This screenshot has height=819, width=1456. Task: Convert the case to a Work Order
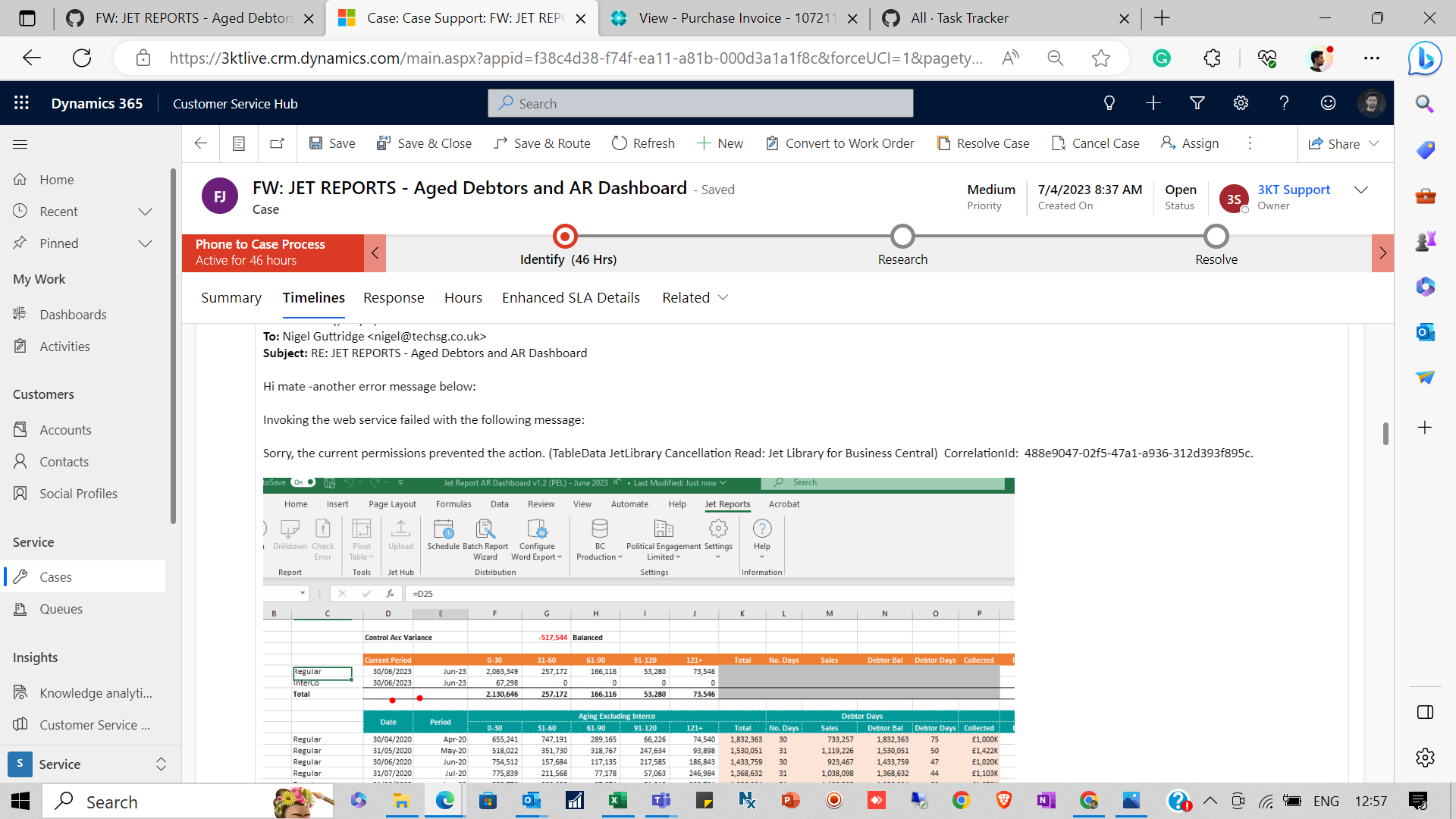(839, 143)
